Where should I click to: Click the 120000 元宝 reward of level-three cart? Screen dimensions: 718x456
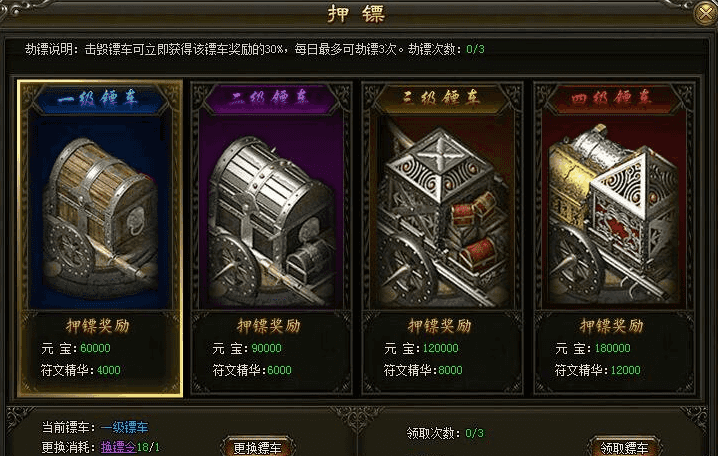pyautogui.click(x=441, y=348)
